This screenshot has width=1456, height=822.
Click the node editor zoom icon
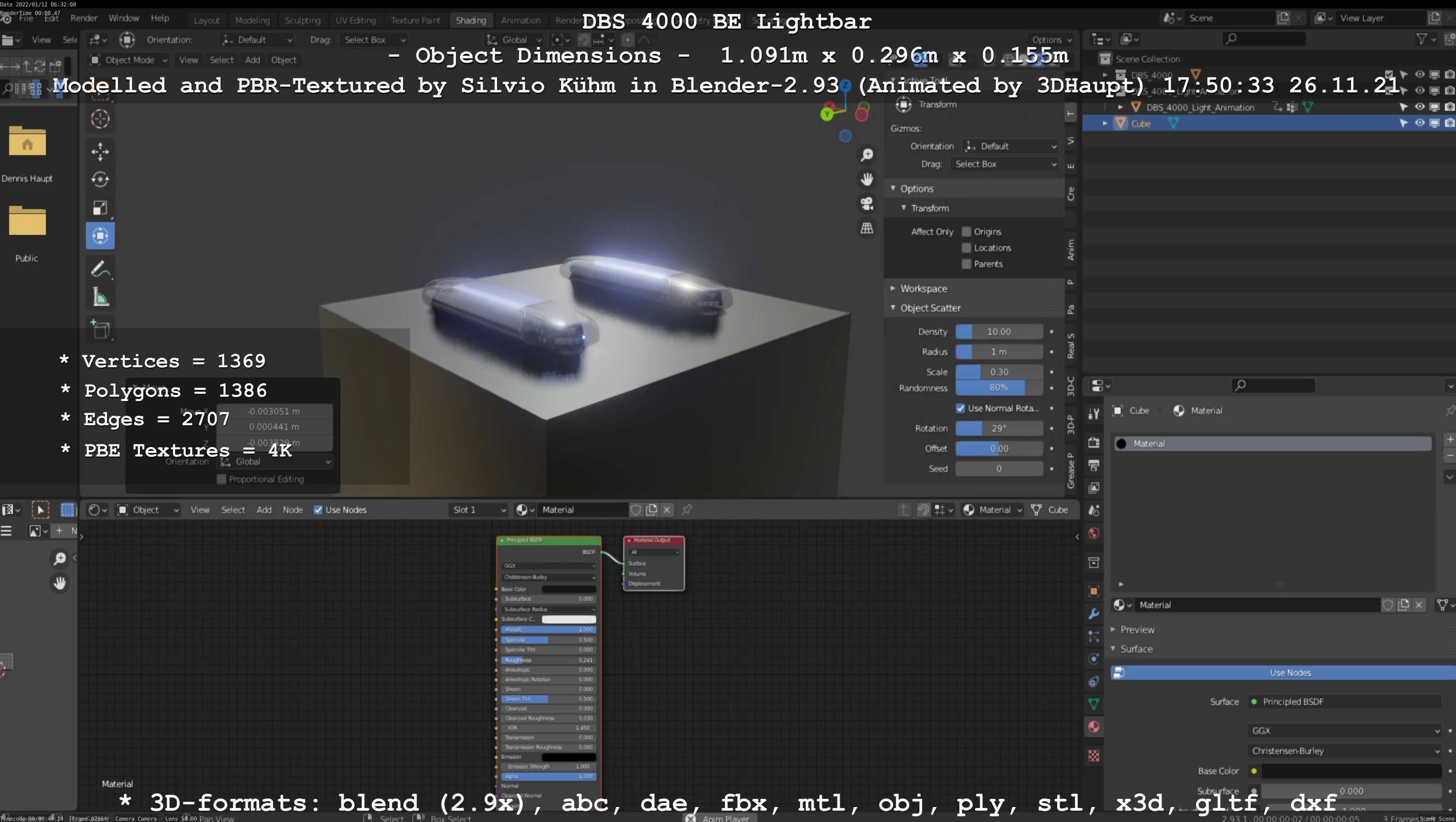pyautogui.click(x=59, y=558)
